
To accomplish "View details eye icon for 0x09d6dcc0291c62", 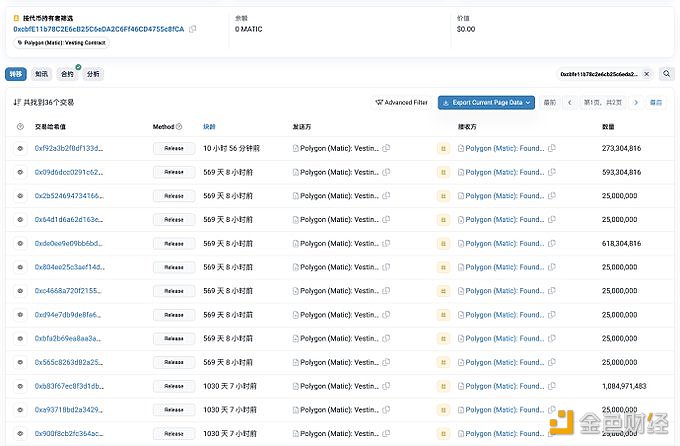I will click(x=20, y=172).
